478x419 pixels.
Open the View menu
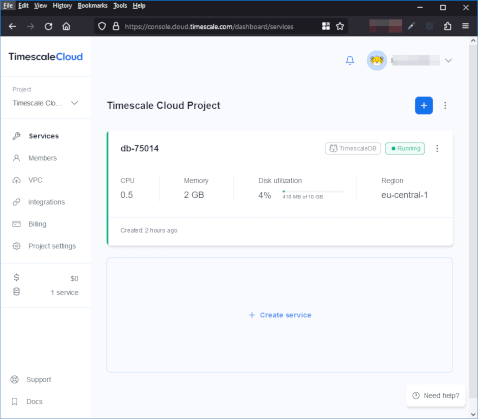point(40,6)
